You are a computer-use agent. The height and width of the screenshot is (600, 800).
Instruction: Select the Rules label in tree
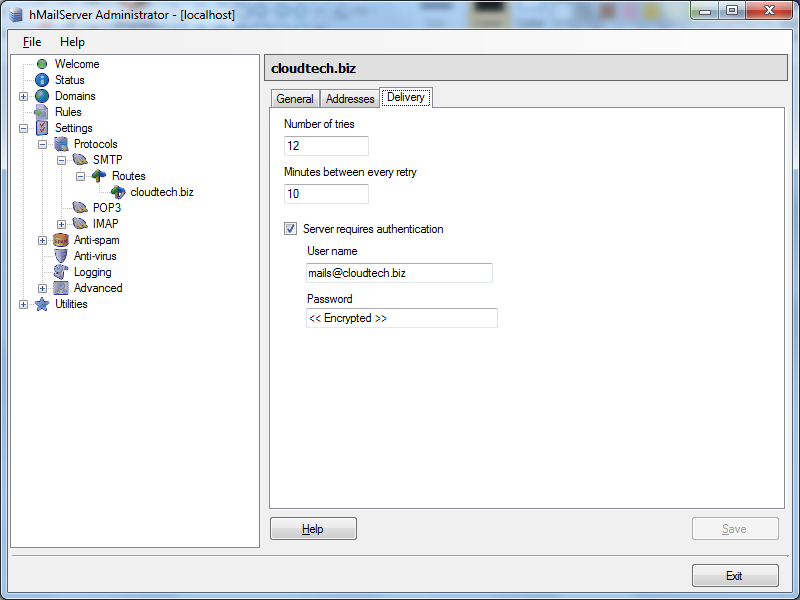68,112
